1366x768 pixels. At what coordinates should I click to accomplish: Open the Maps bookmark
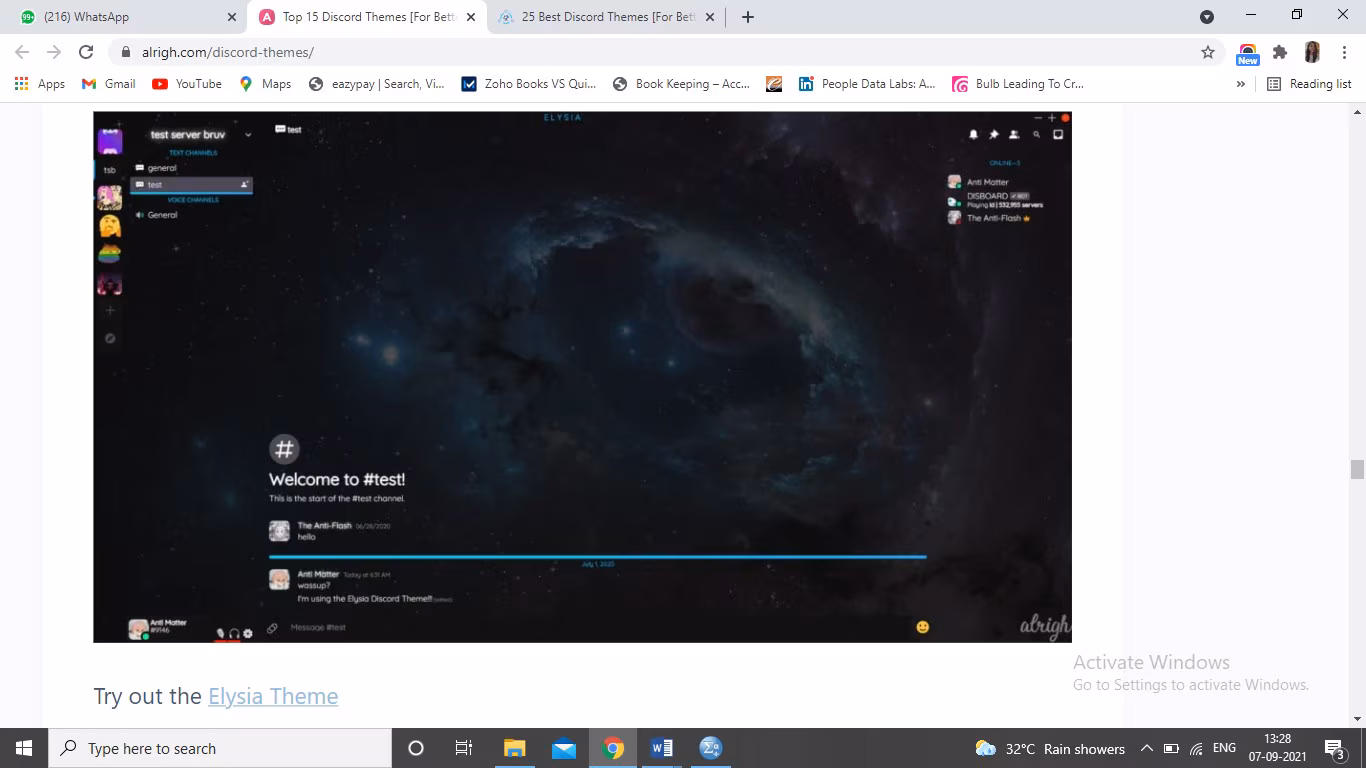coord(265,84)
